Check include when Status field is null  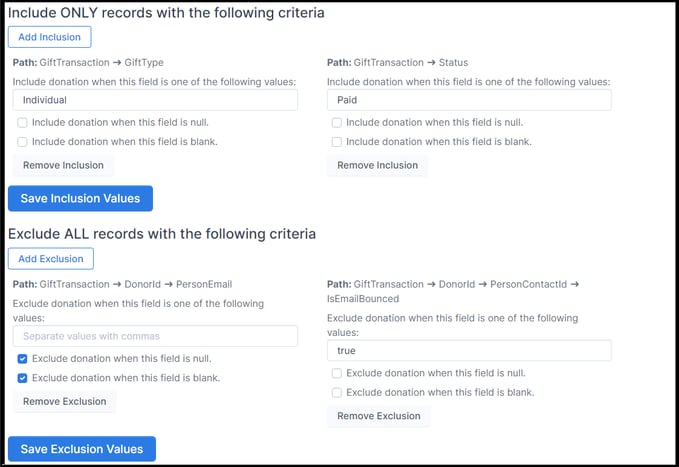(x=336, y=123)
